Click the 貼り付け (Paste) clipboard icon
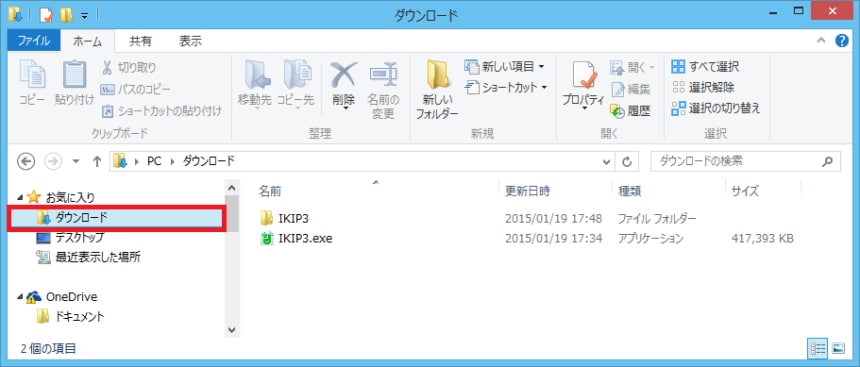The height and width of the screenshot is (367, 860). coord(74,83)
